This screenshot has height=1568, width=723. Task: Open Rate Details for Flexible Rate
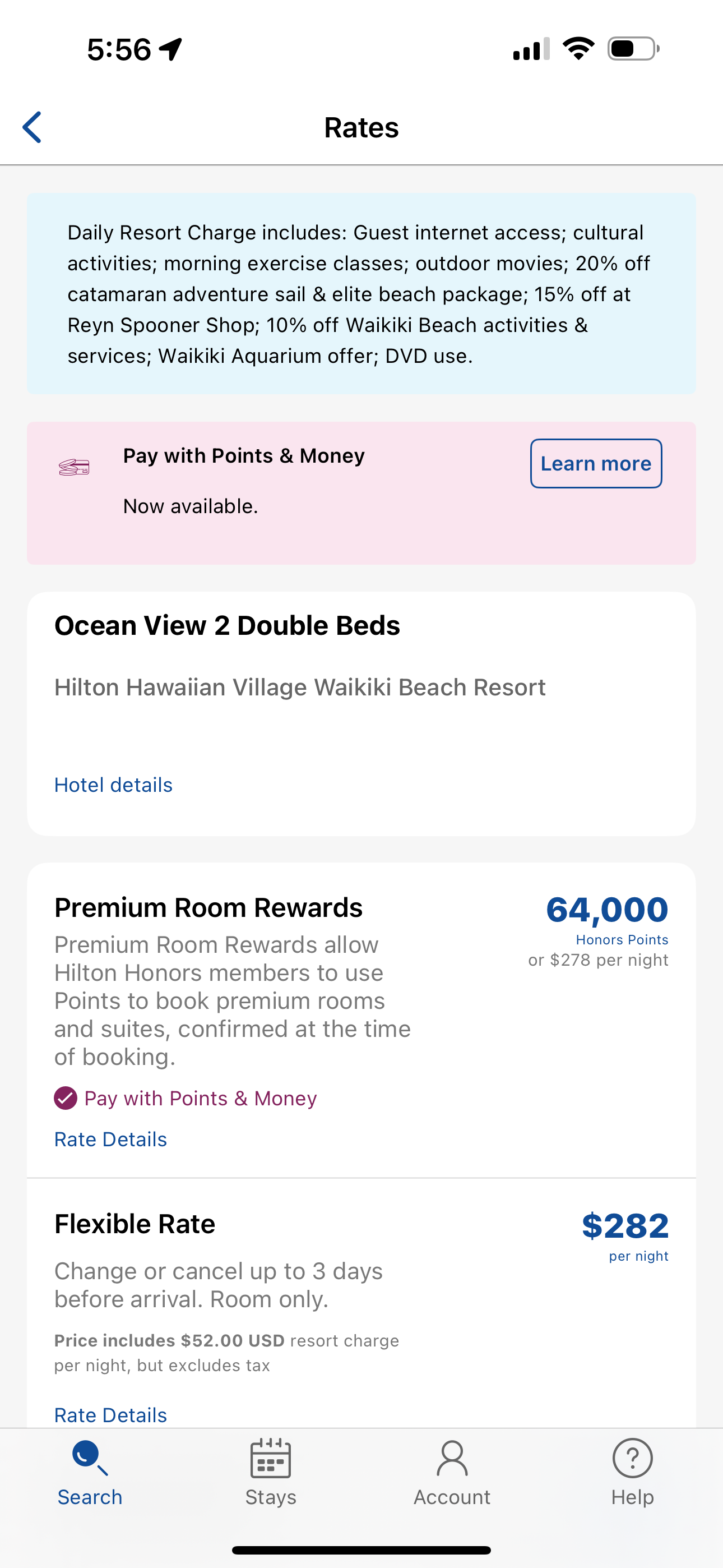[x=111, y=1414]
